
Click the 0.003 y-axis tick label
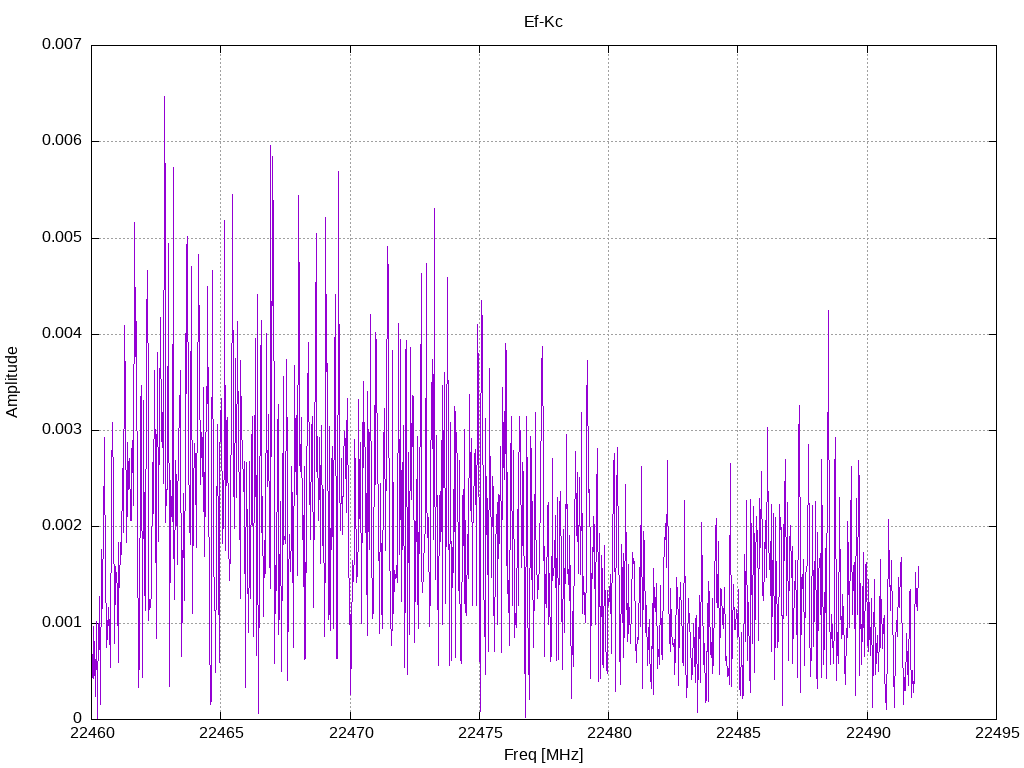coord(62,429)
